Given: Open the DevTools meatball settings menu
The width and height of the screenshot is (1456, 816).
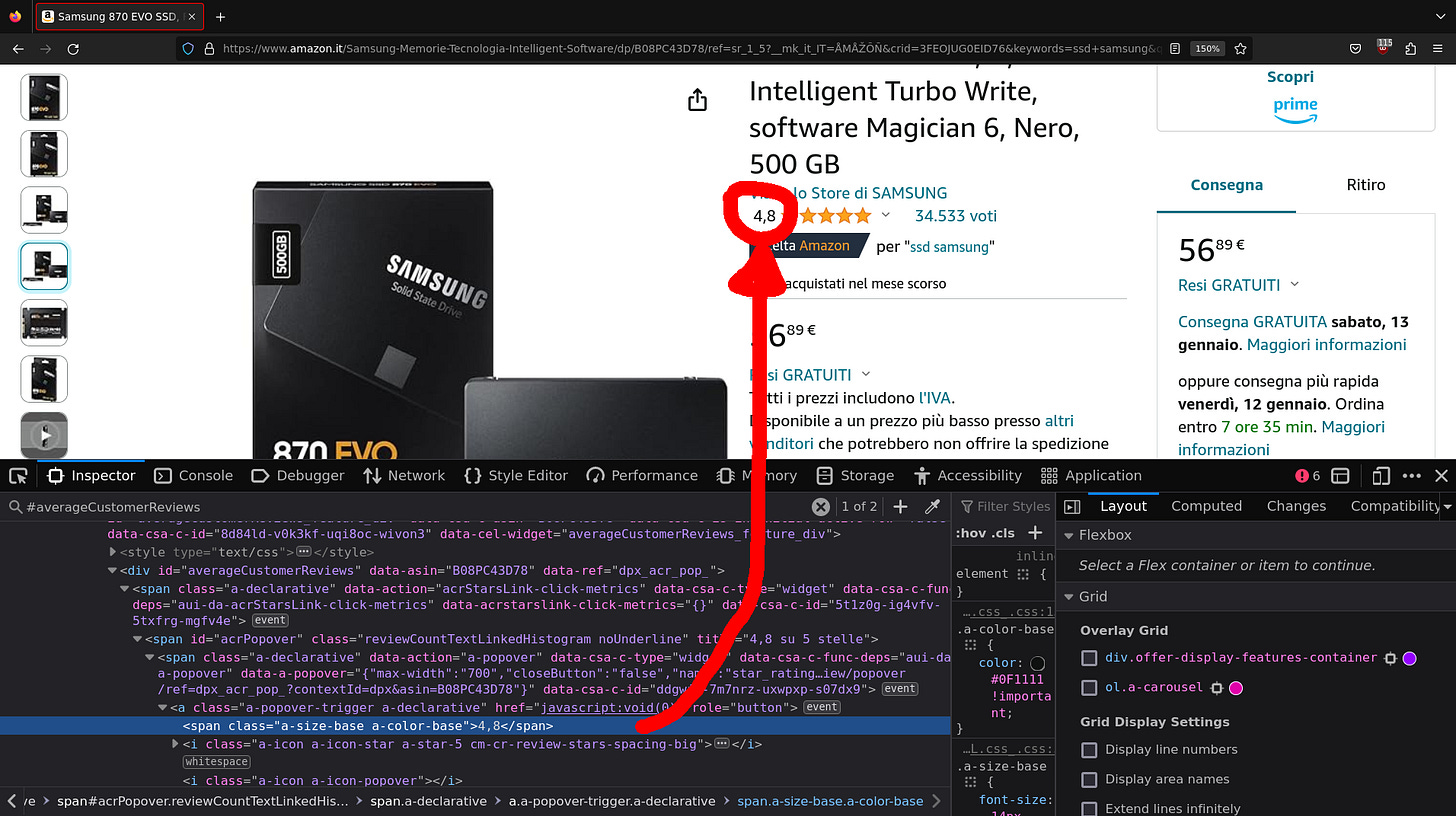Looking at the screenshot, I should point(1412,475).
